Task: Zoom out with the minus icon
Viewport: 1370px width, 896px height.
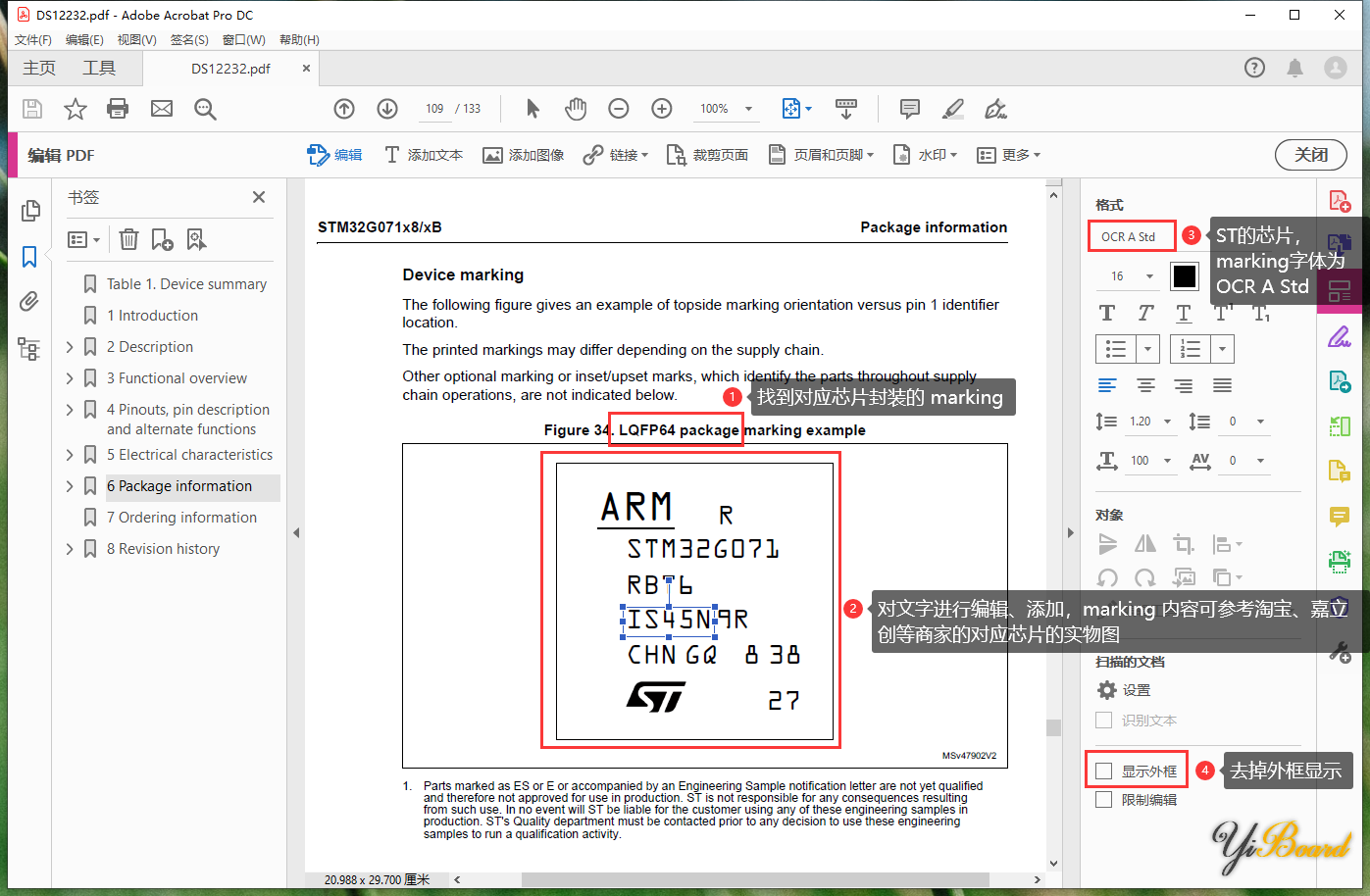Action: tap(619, 109)
